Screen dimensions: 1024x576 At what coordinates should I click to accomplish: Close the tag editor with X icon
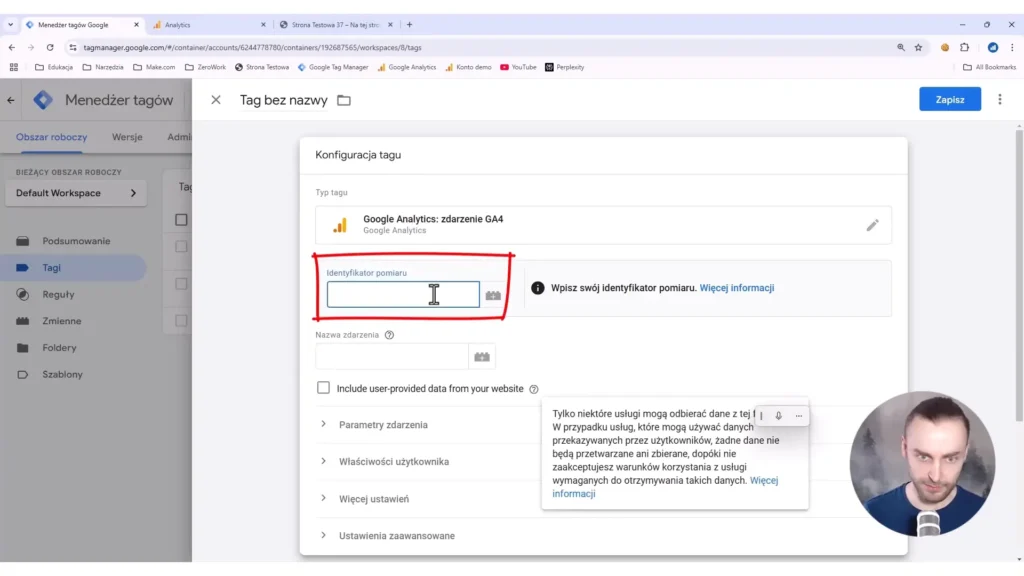[216, 100]
